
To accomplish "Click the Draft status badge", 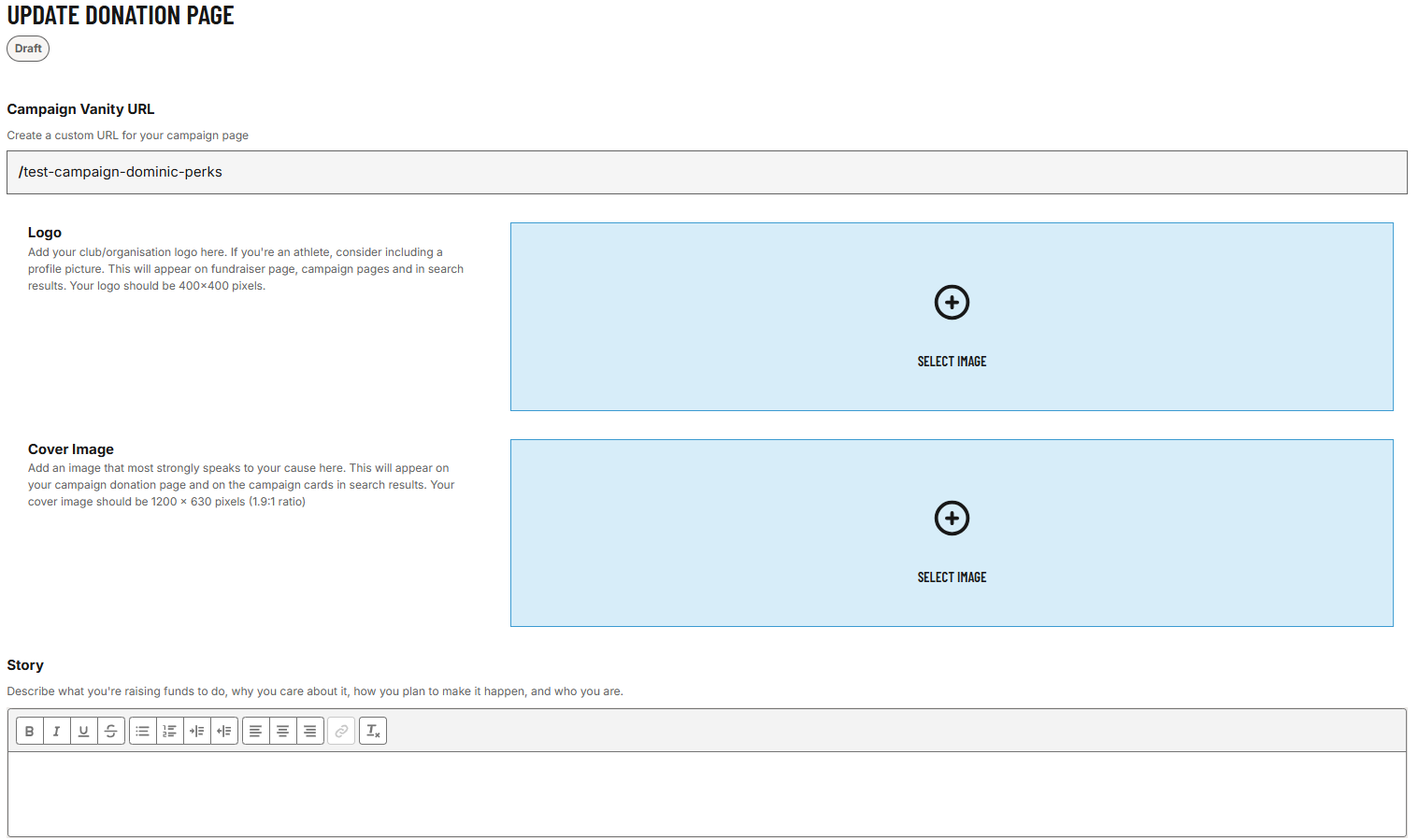I will click(28, 49).
